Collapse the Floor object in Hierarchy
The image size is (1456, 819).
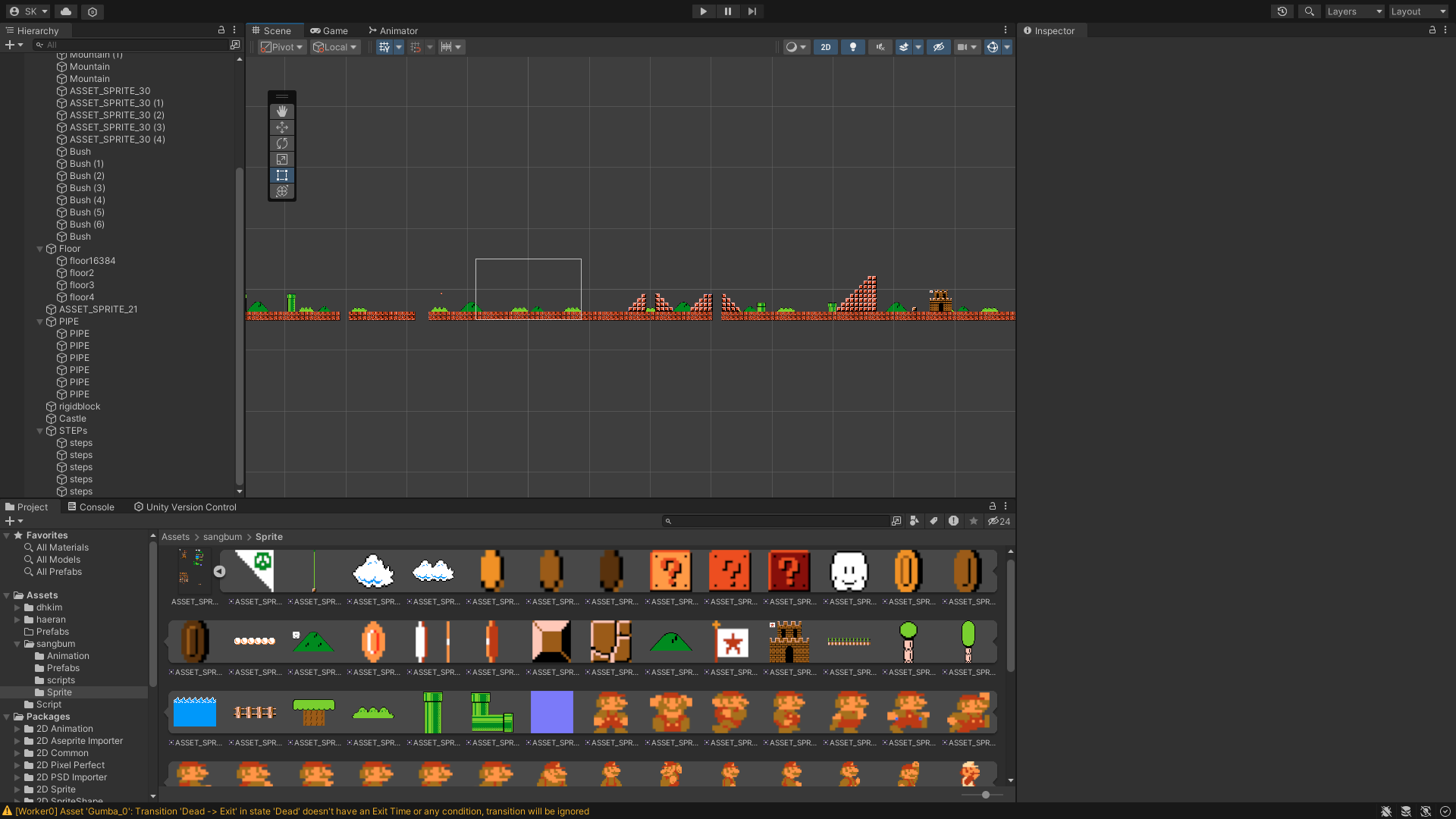point(40,249)
